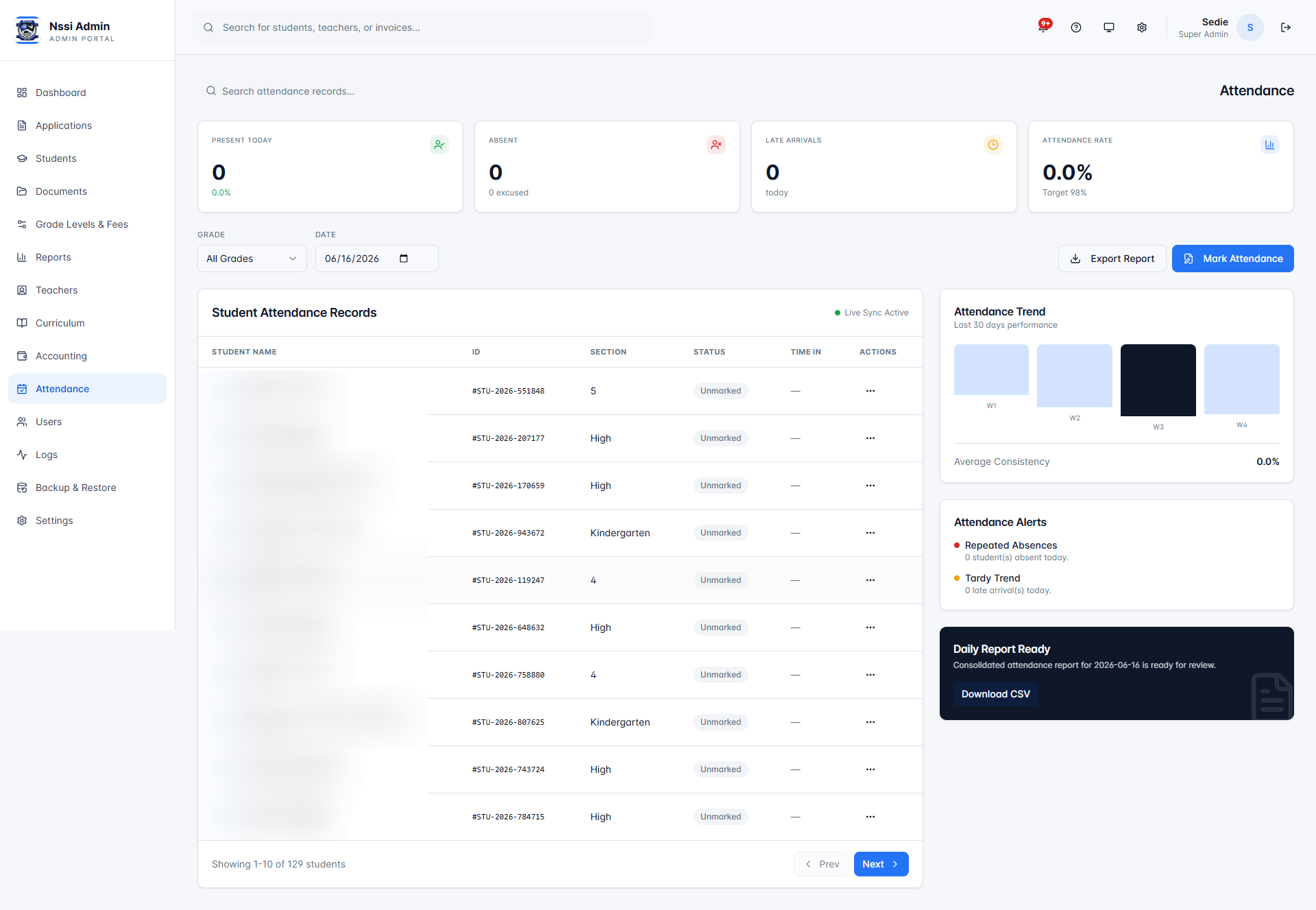Click the Unmarked status for #STU-2026-943672
1316x910 pixels.
[720, 533]
